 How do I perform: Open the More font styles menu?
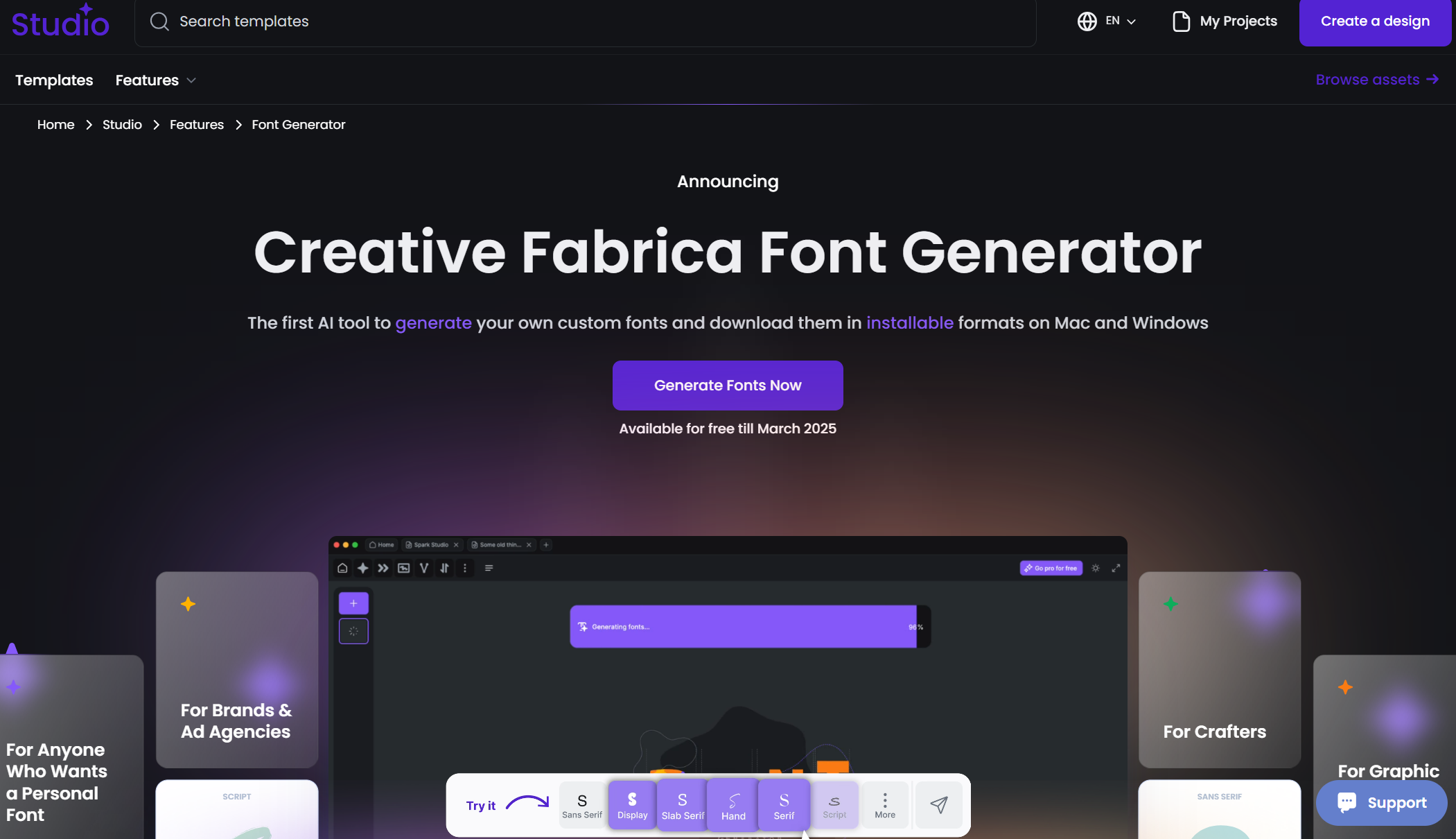point(885,805)
